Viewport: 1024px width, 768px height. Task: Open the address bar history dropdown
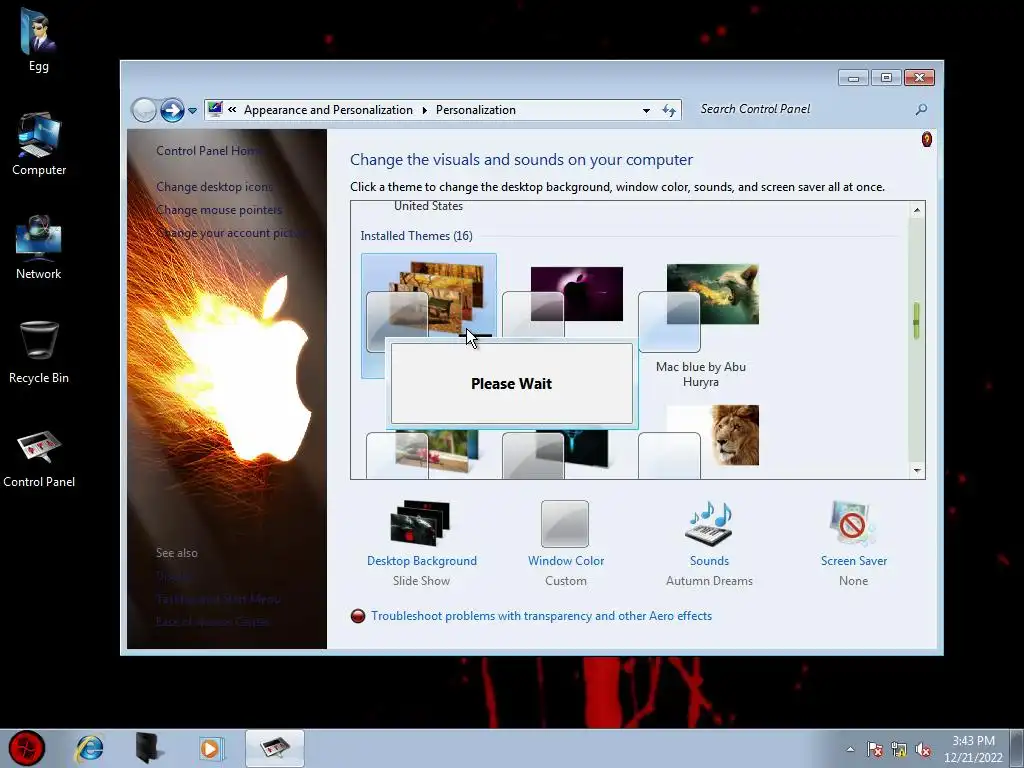[646, 110]
